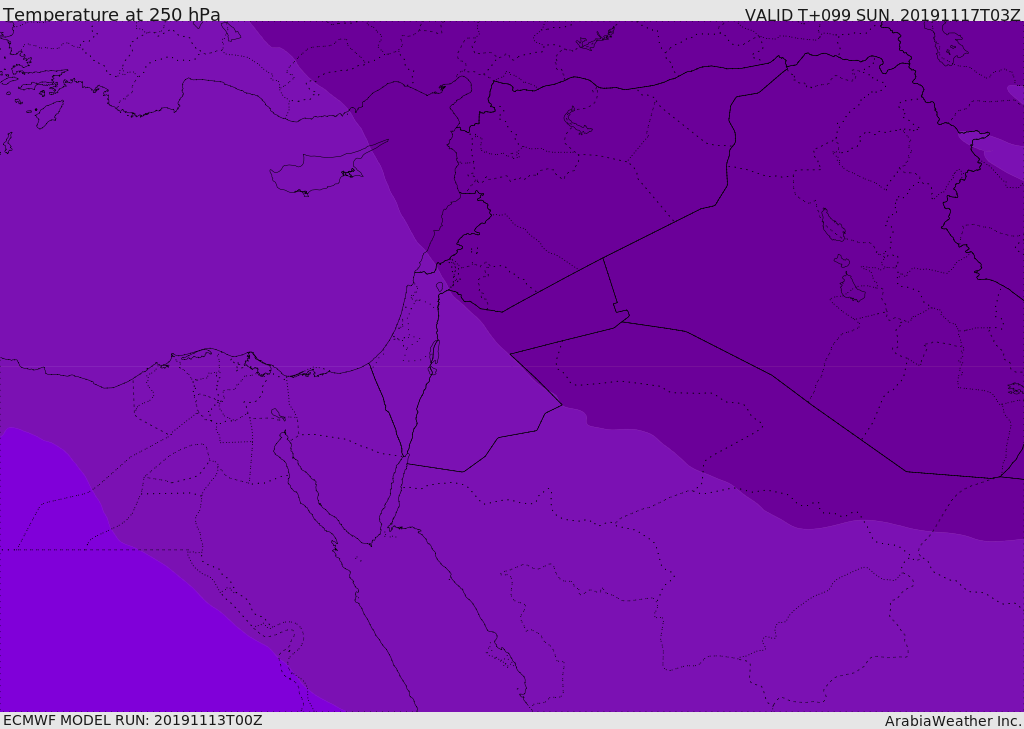Click the ECMWF MODEL RUN label
The height and width of the screenshot is (729, 1024).
(133, 720)
